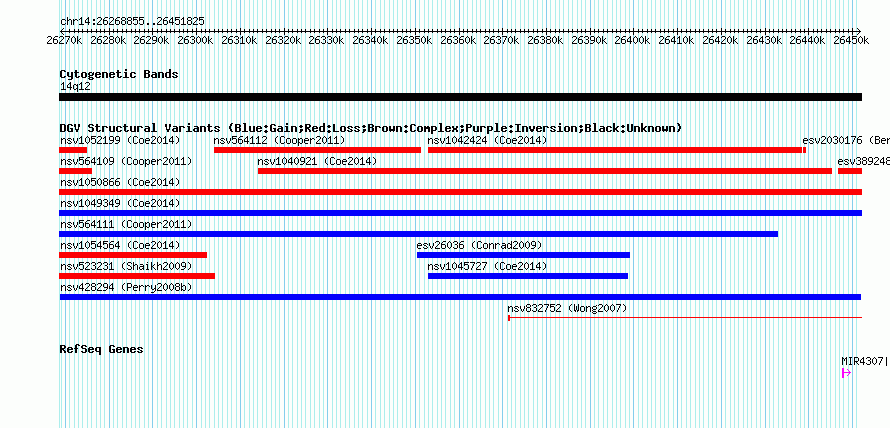Click the 26270k ruler position
The image size is (890, 428).
pos(64,40)
